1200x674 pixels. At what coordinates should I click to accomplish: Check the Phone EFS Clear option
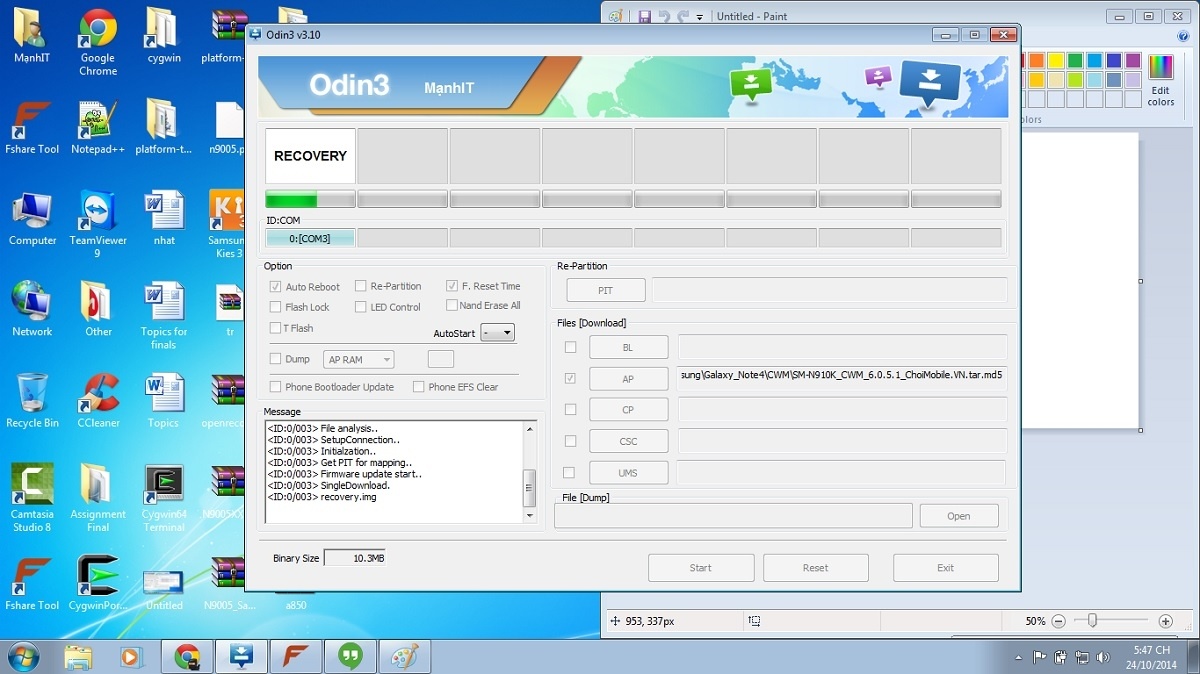419,387
